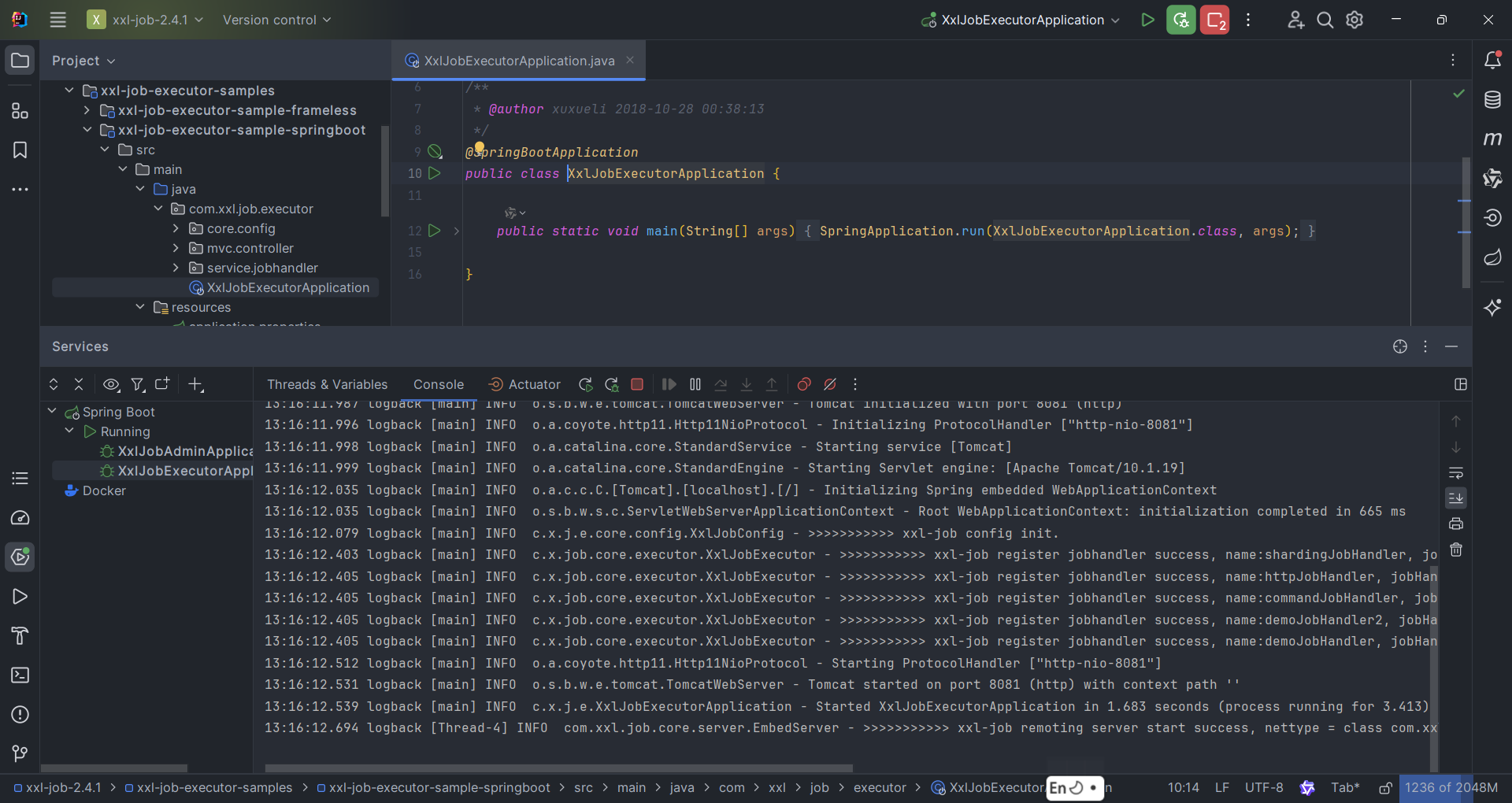Switch to the Threads & Variables tab

coord(327,384)
